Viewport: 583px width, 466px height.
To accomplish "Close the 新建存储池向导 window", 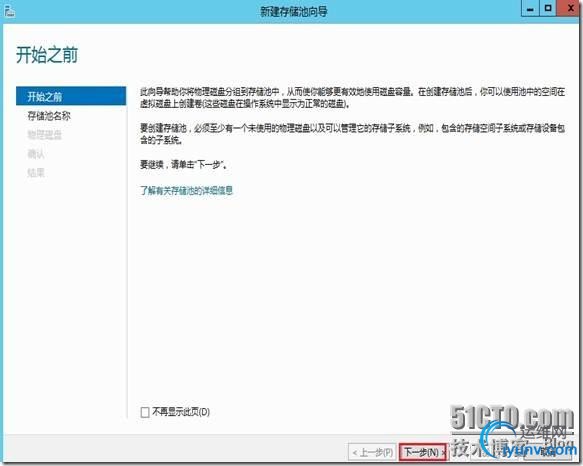I will click(569, 8).
